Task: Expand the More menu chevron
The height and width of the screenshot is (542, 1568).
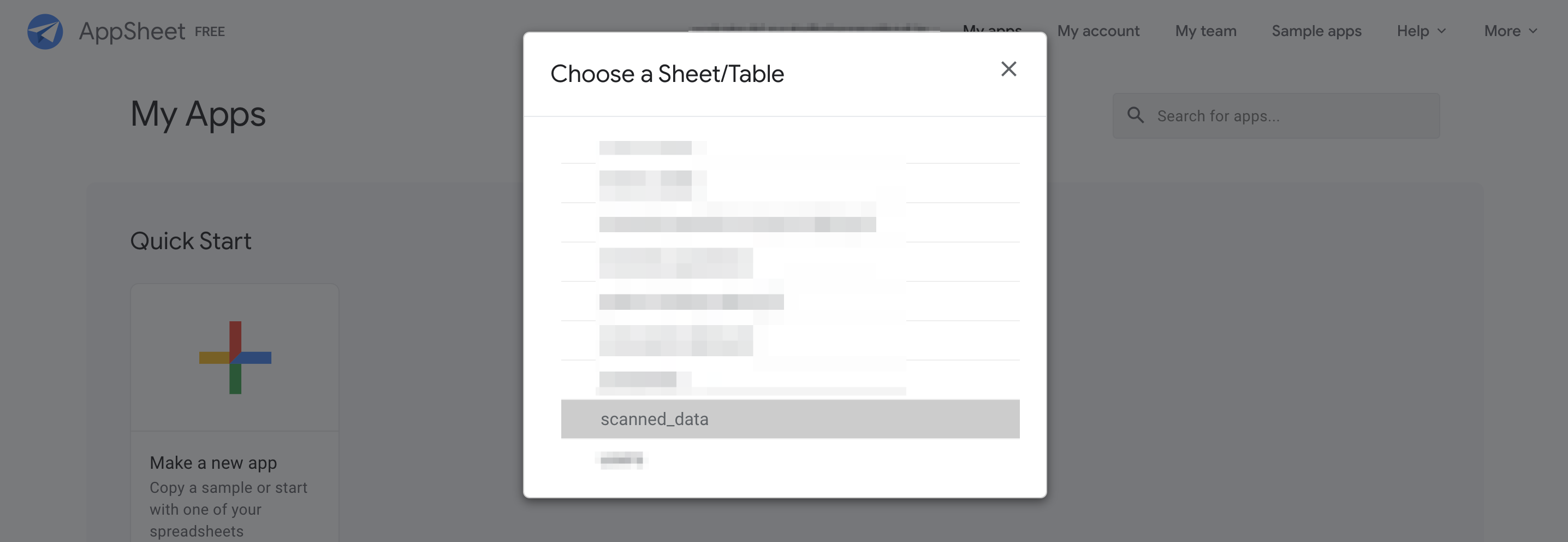Action: [x=1533, y=31]
